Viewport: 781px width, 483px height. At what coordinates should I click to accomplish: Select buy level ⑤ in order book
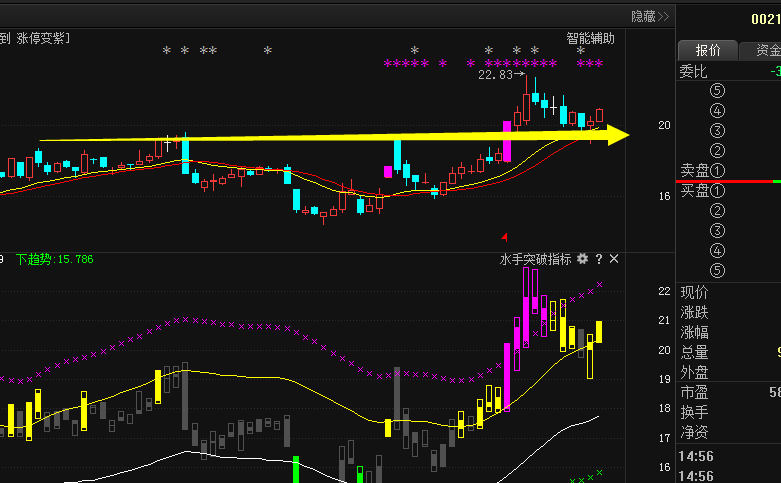click(716, 270)
